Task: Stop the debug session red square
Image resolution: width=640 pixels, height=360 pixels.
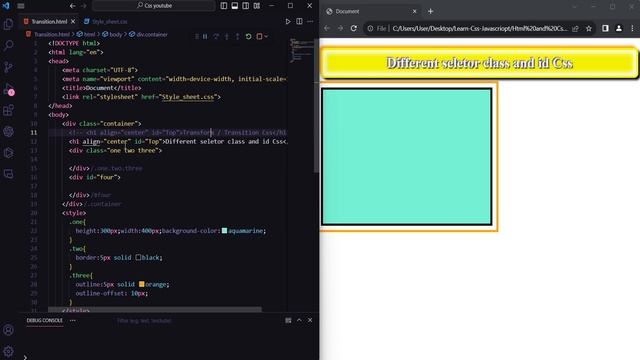Action: point(259,36)
